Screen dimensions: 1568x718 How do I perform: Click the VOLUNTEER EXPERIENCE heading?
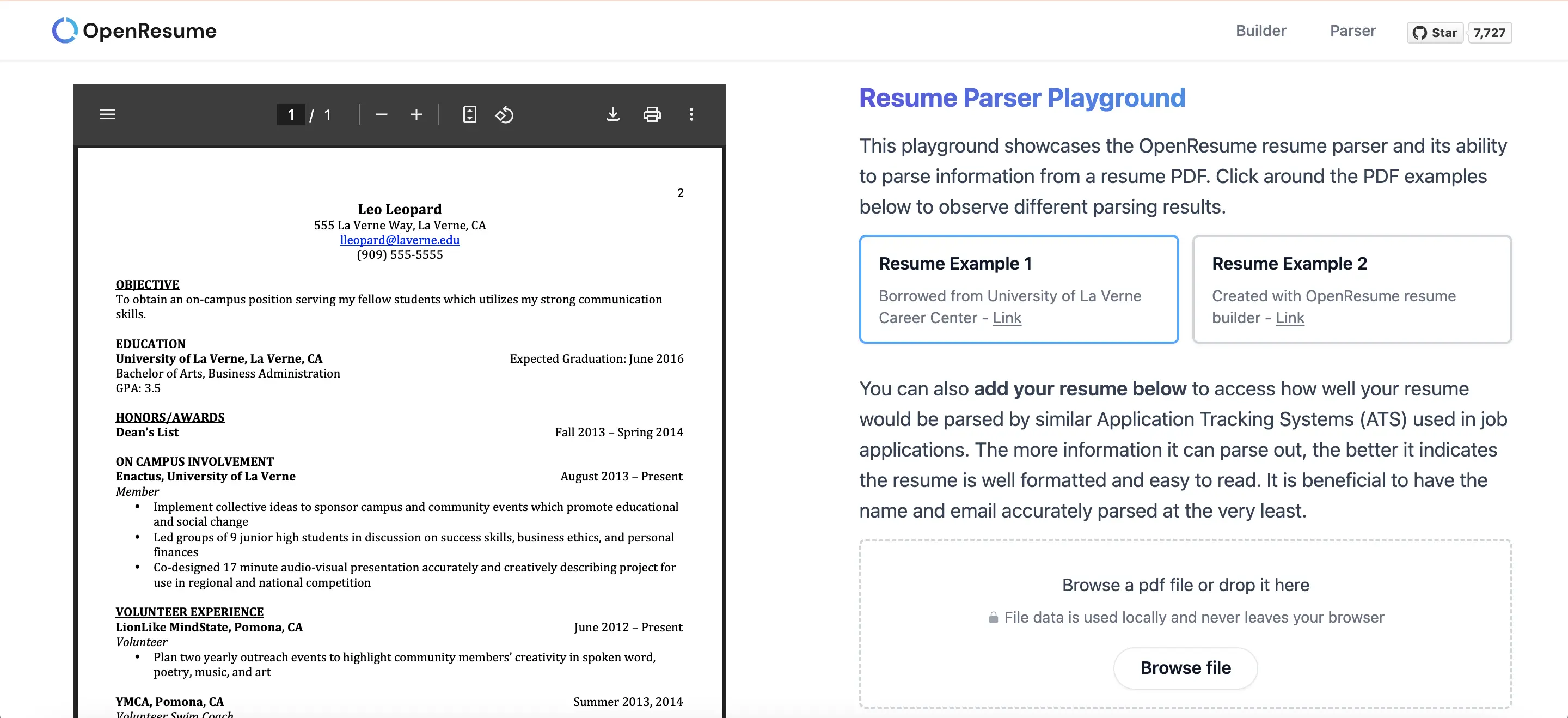click(189, 611)
